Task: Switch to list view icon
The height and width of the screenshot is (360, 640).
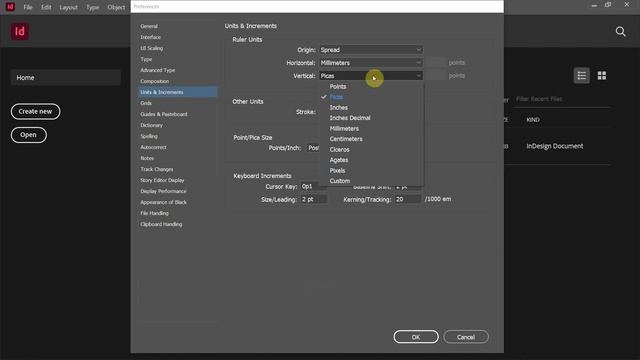Action: 582,76
